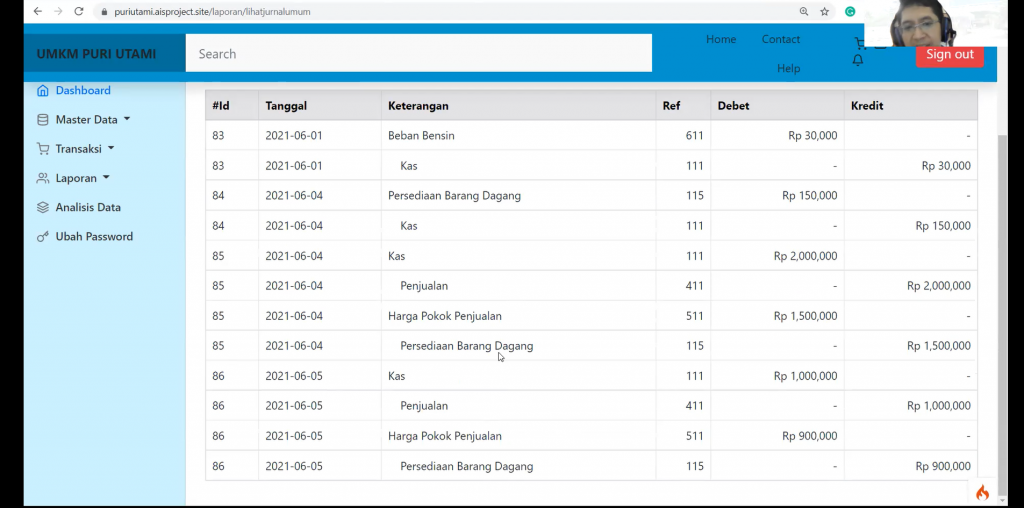Screen dimensions: 1024x508
Task: Click the Dashboard home icon
Action: pos(42,90)
